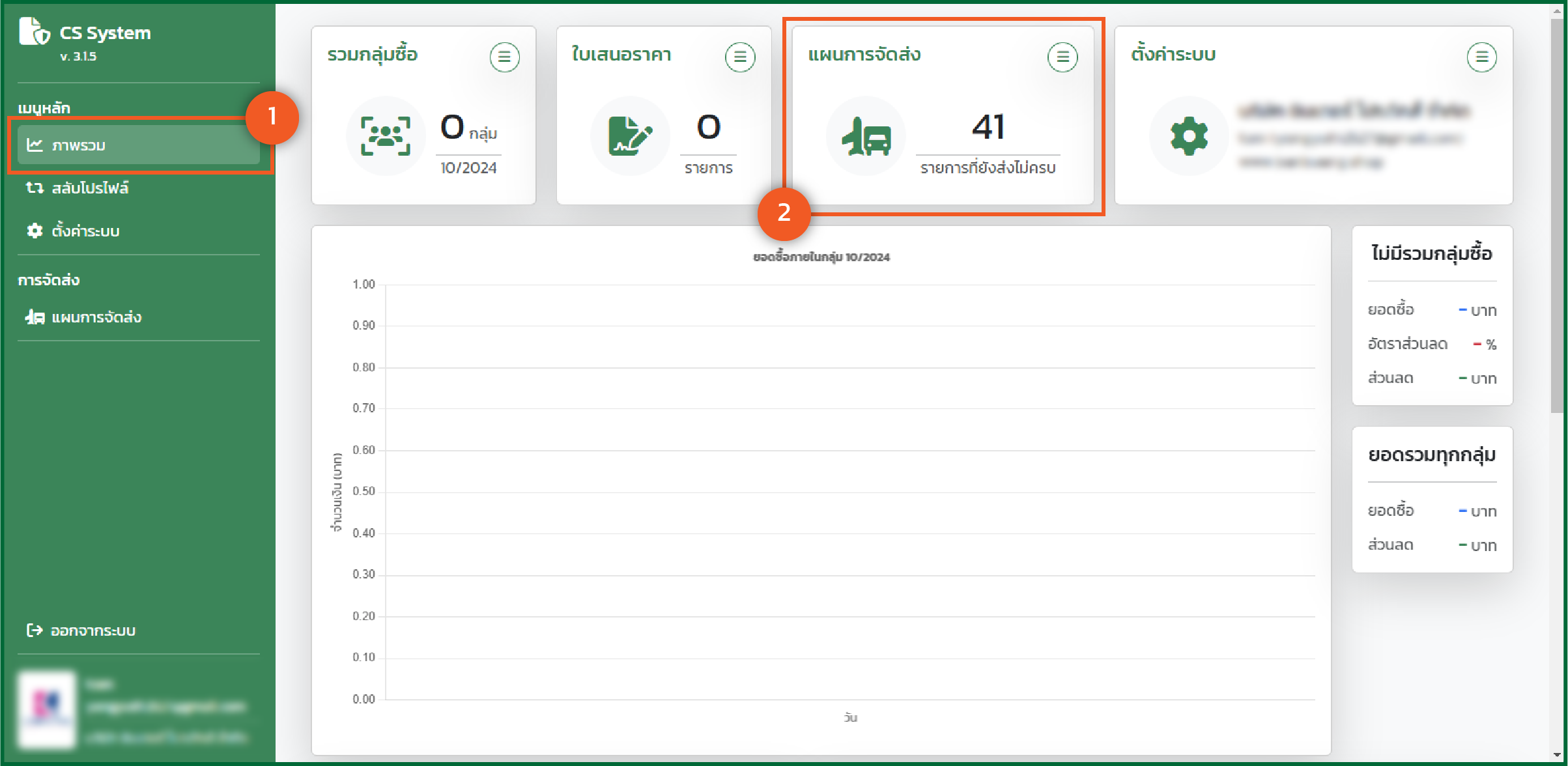Screen dimensions: 1568x766
Task: Open the ตั้งค่าระบบ card menu icon
Action: (1481, 57)
